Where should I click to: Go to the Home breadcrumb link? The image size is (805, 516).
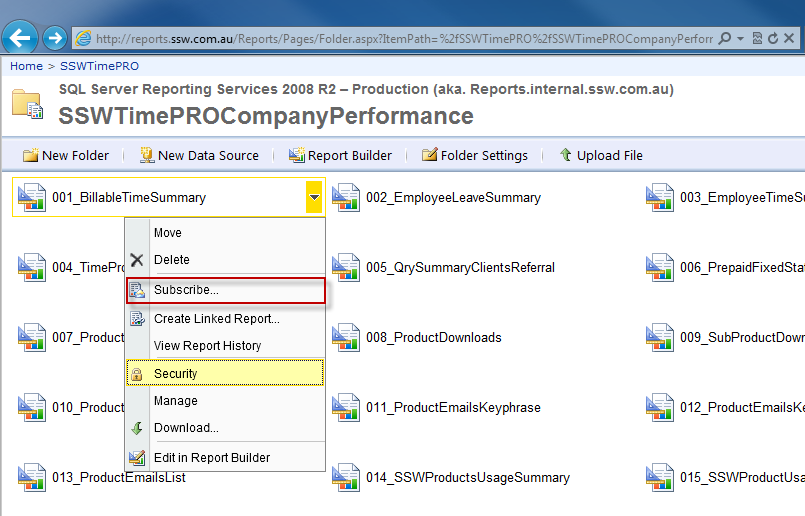(26, 66)
